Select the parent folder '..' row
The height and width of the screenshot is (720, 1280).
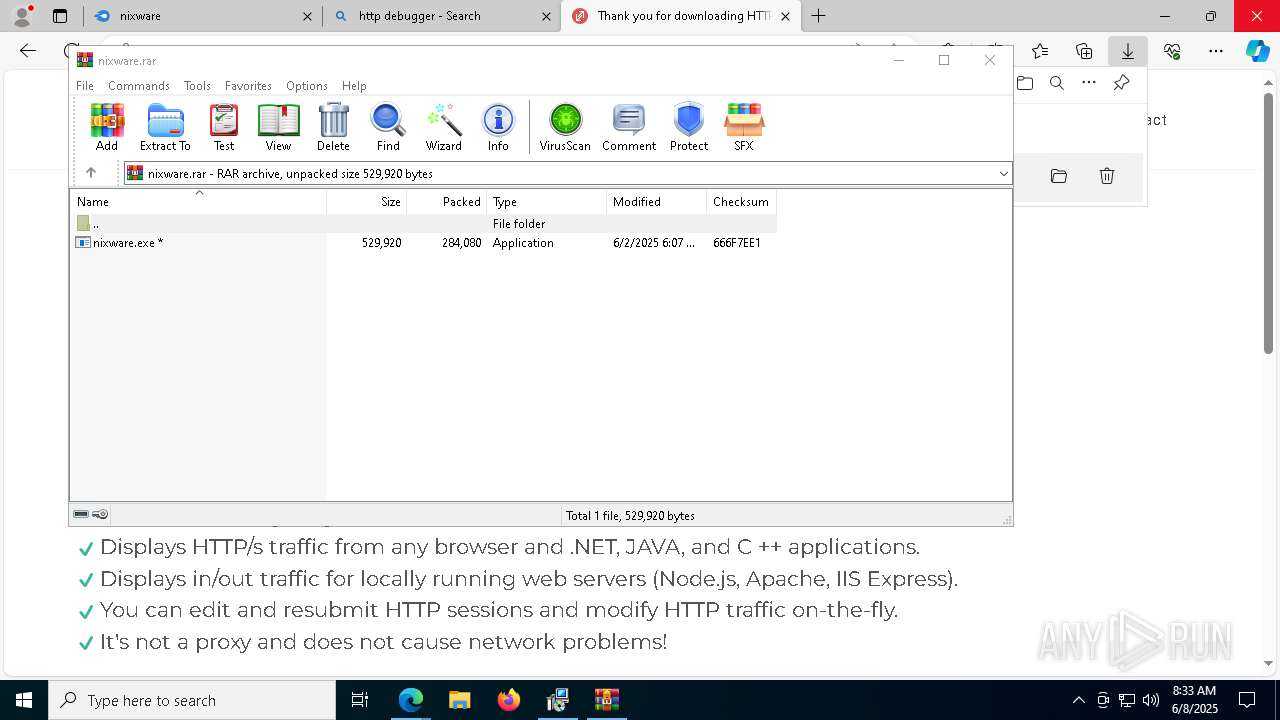click(x=423, y=224)
